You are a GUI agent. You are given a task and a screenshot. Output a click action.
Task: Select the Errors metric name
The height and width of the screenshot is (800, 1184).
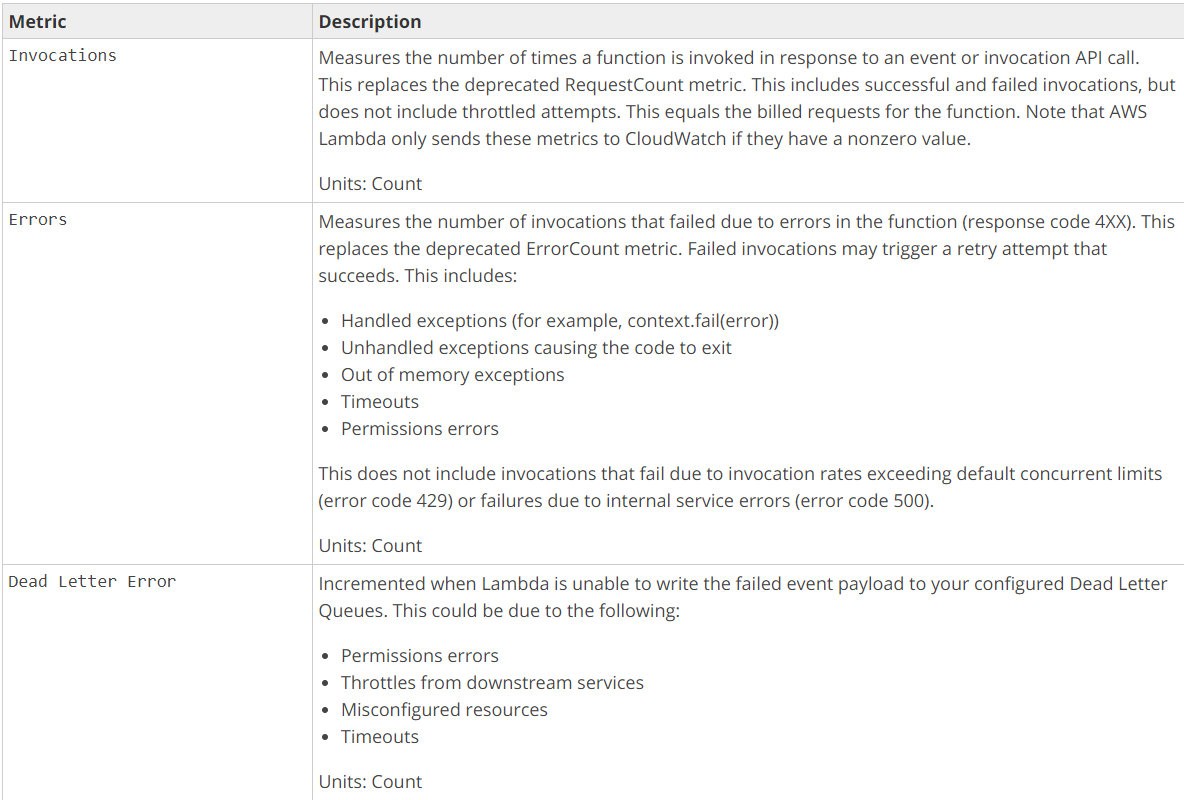(x=38, y=220)
